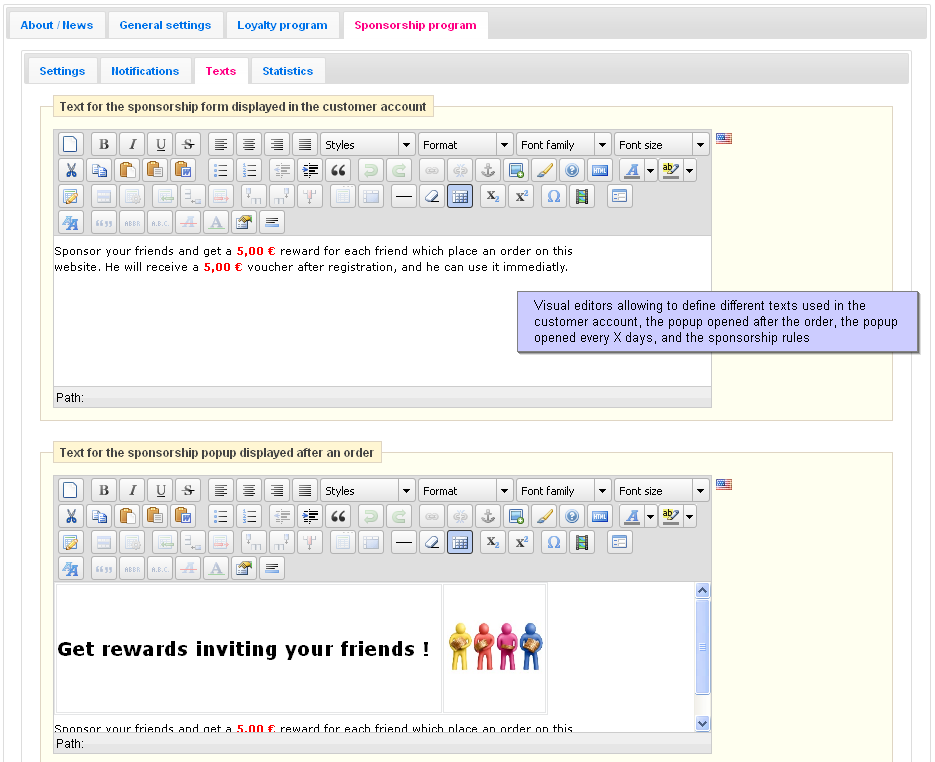Toggle Bold in the customer account editor

pos(104,144)
